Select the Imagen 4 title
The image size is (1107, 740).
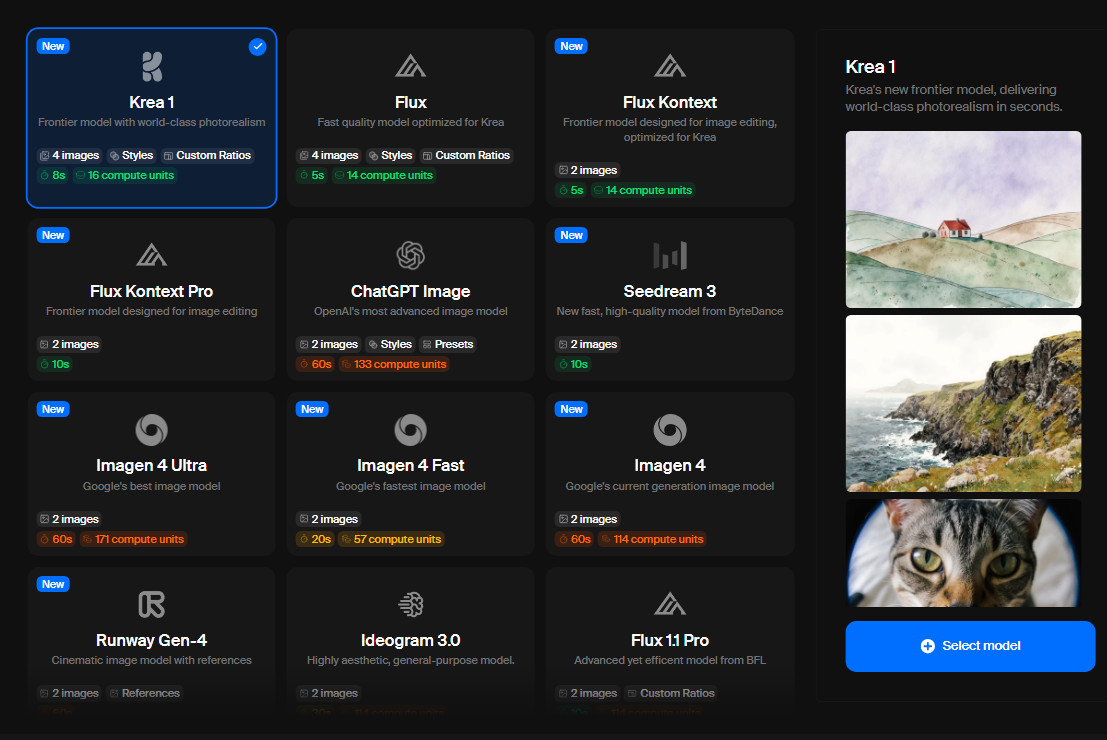[x=670, y=465]
